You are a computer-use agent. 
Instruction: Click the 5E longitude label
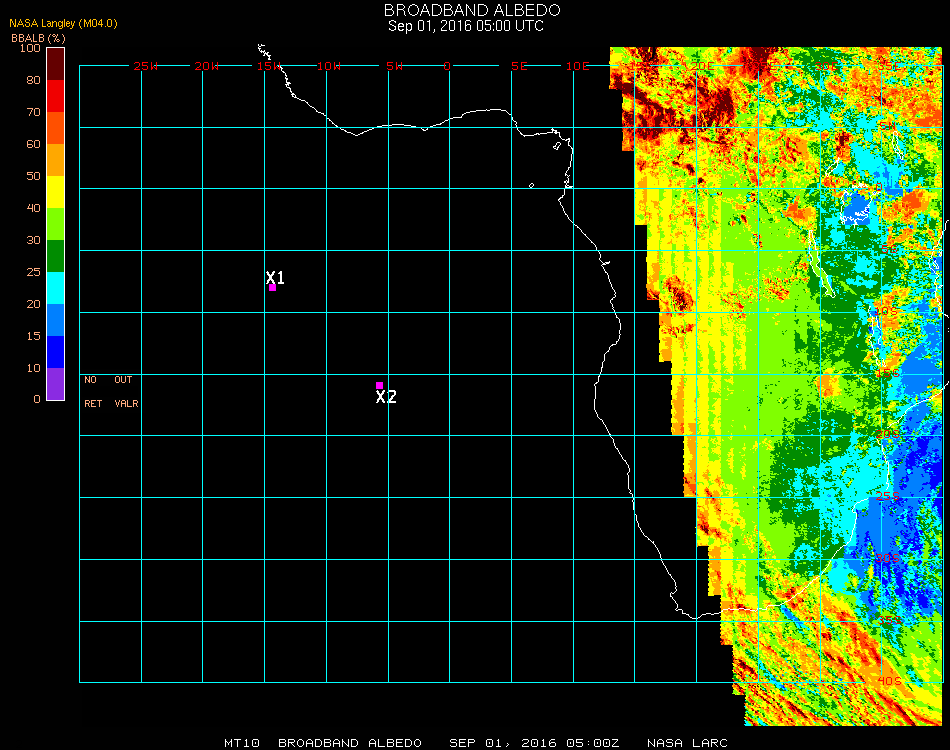point(519,66)
